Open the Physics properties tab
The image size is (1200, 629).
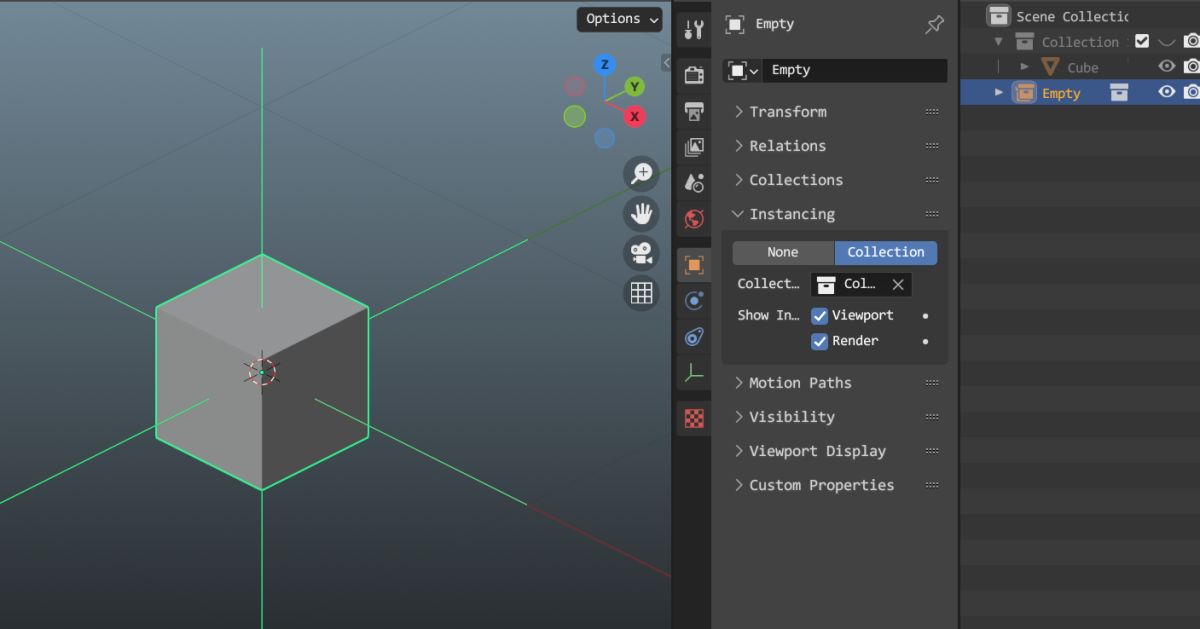(x=694, y=301)
